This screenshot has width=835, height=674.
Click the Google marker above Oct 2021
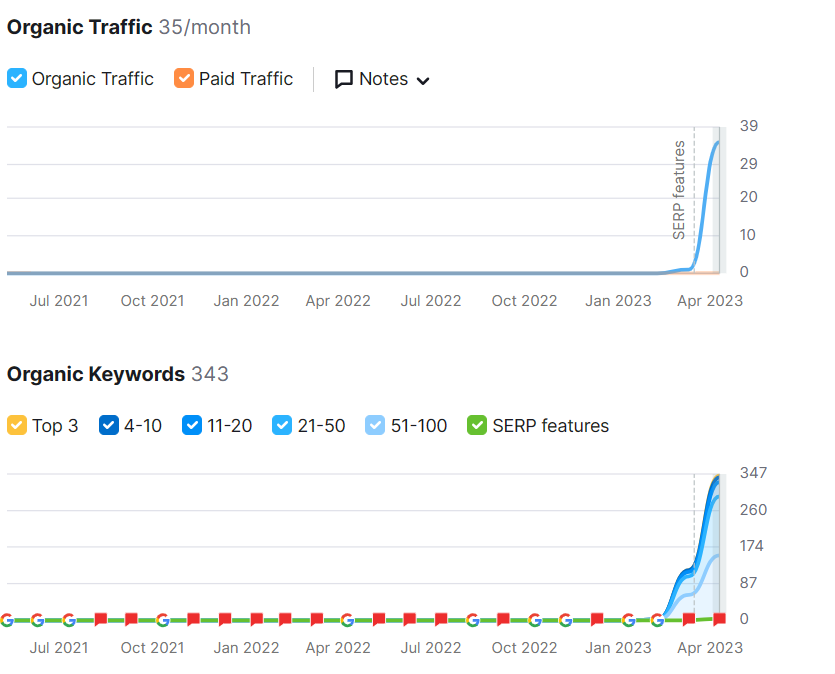pos(162,620)
